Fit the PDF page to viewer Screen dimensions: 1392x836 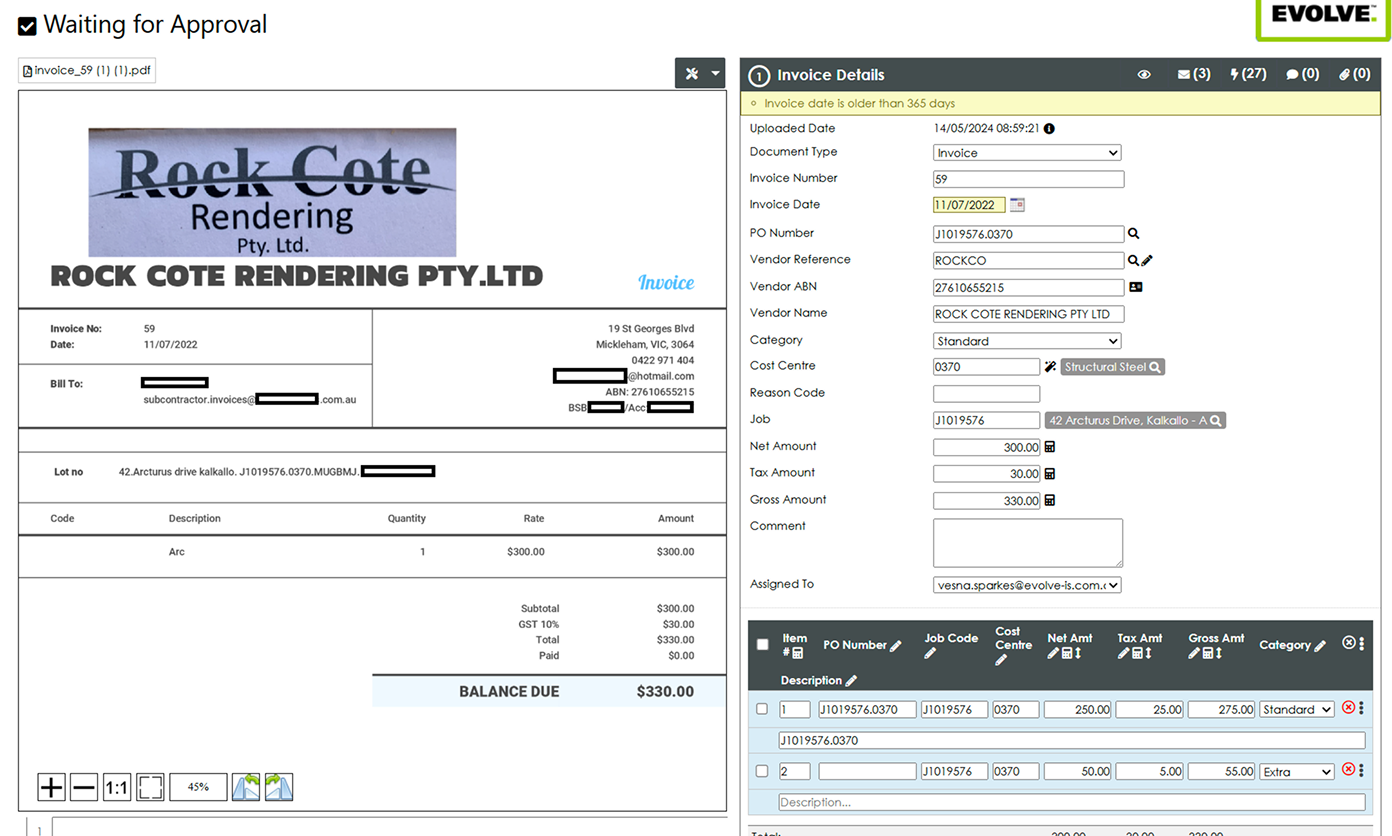[150, 787]
